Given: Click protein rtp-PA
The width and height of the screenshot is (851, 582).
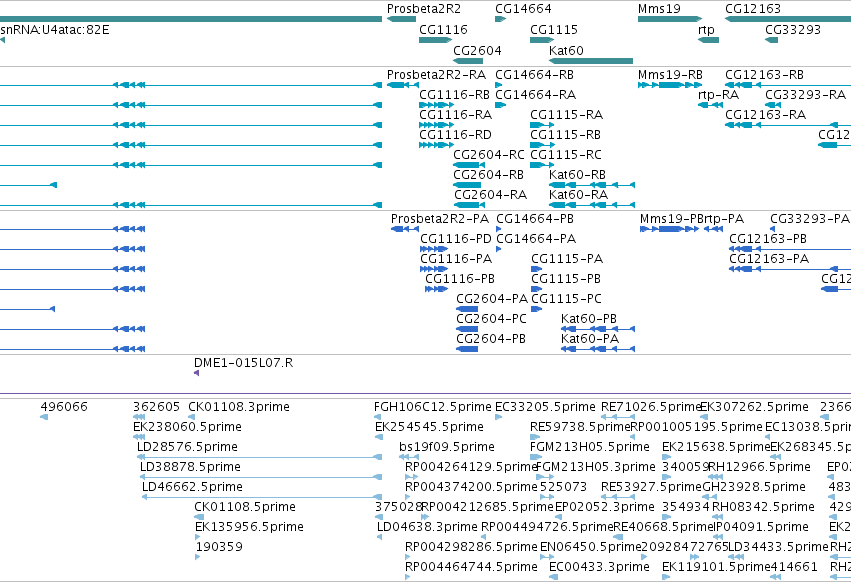Looking at the screenshot, I should click(x=723, y=219).
